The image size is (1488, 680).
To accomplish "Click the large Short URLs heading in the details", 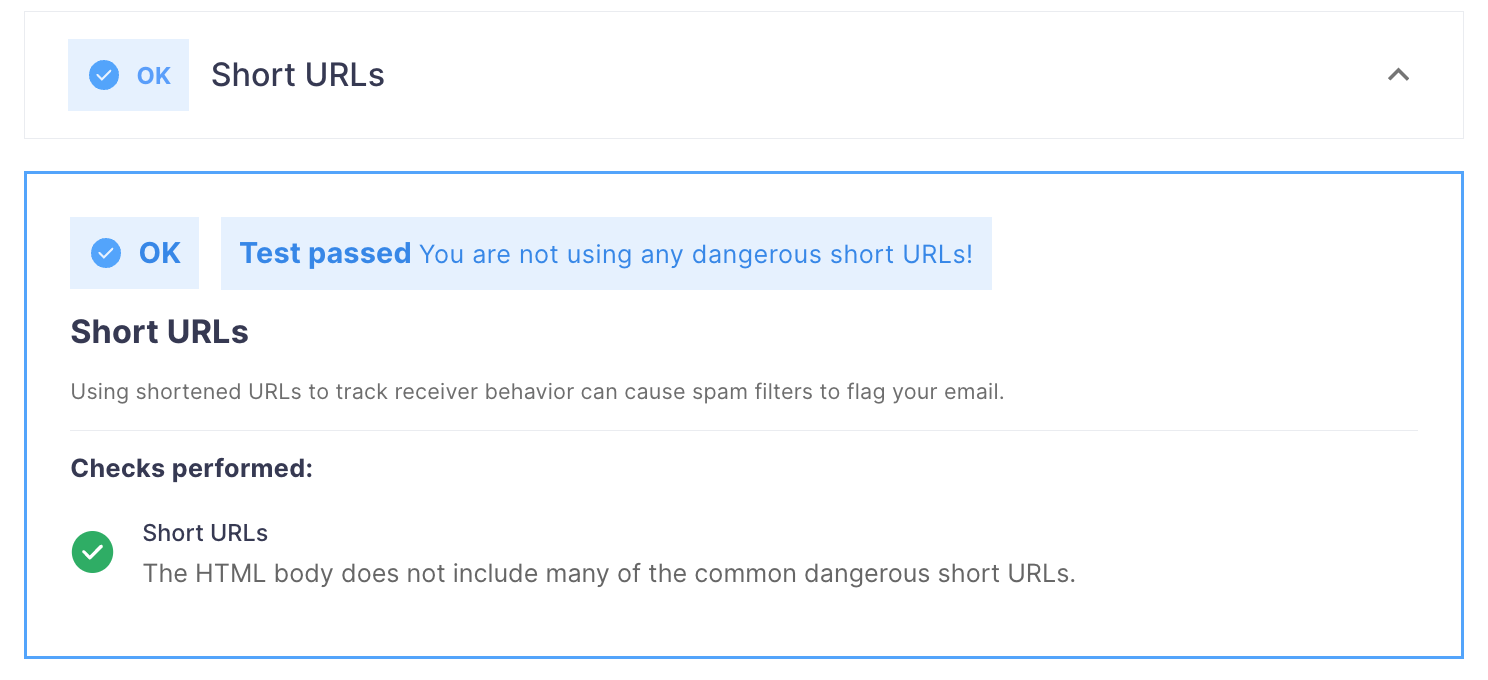I will click(x=160, y=332).
